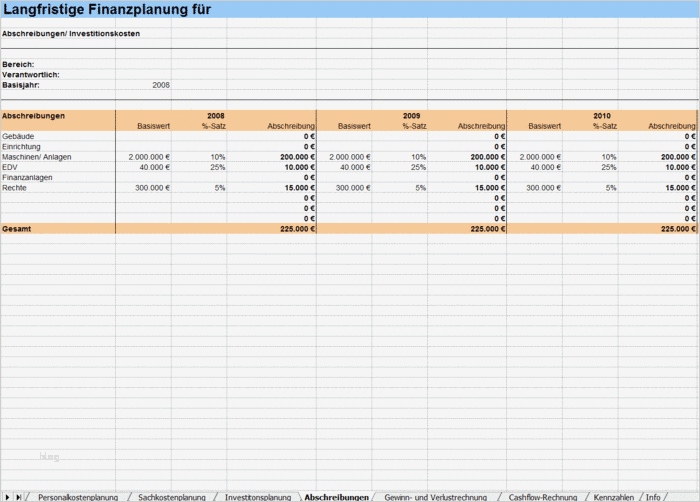Click the next-sheet navigation arrow
Screen dimensions: 700x502
7,497
